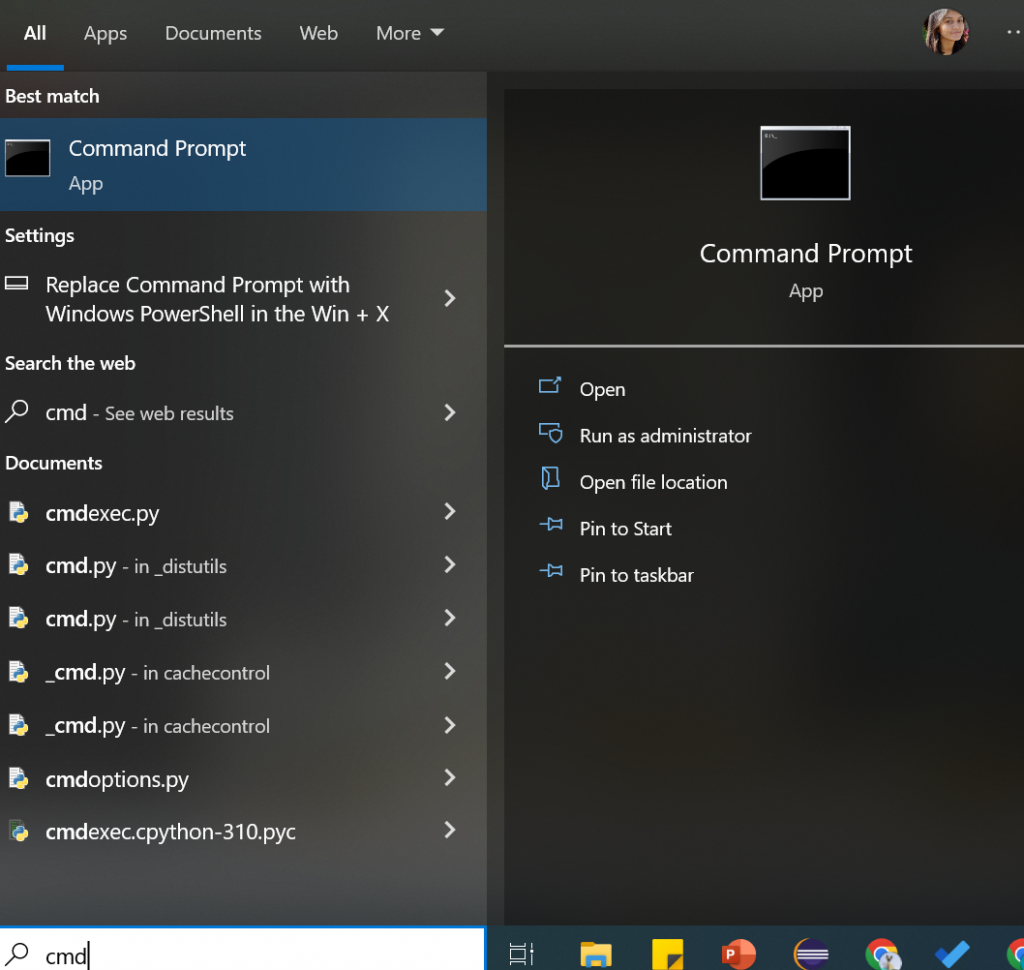Launch Eclipse IDE from the taskbar
1024x970 pixels.
[811, 953]
